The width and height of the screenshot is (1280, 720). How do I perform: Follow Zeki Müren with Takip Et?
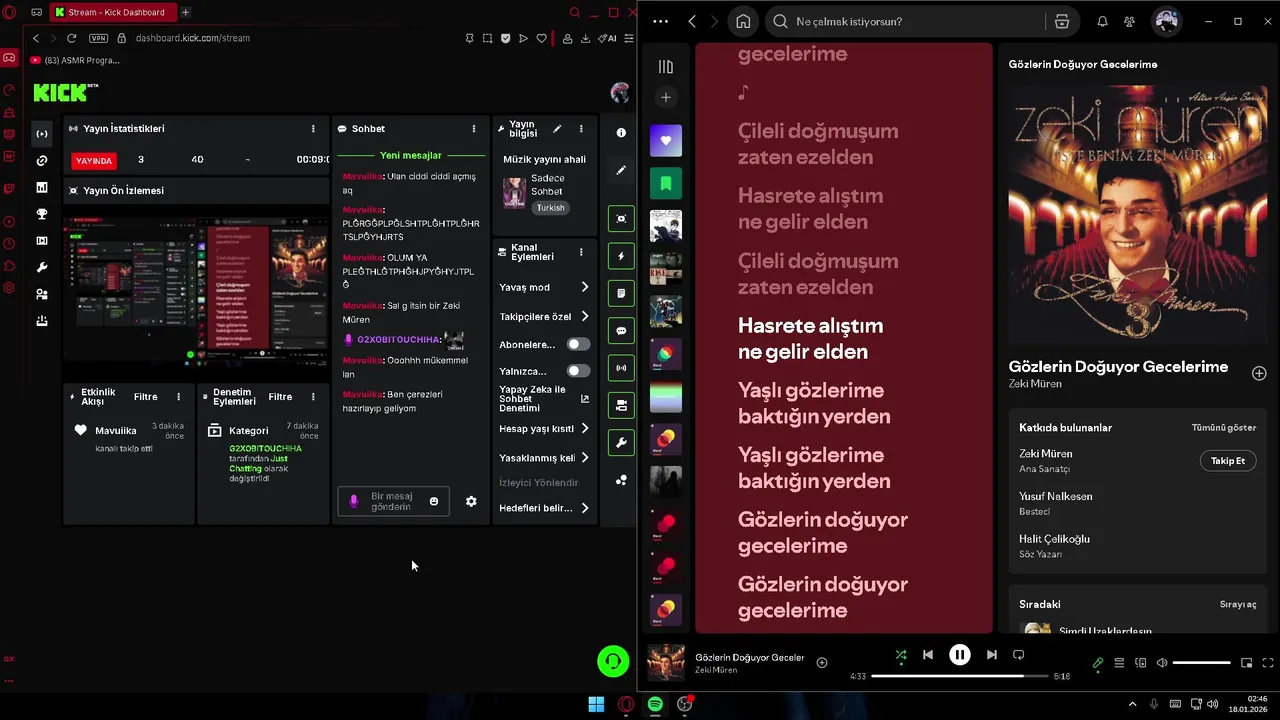[1228, 461]
